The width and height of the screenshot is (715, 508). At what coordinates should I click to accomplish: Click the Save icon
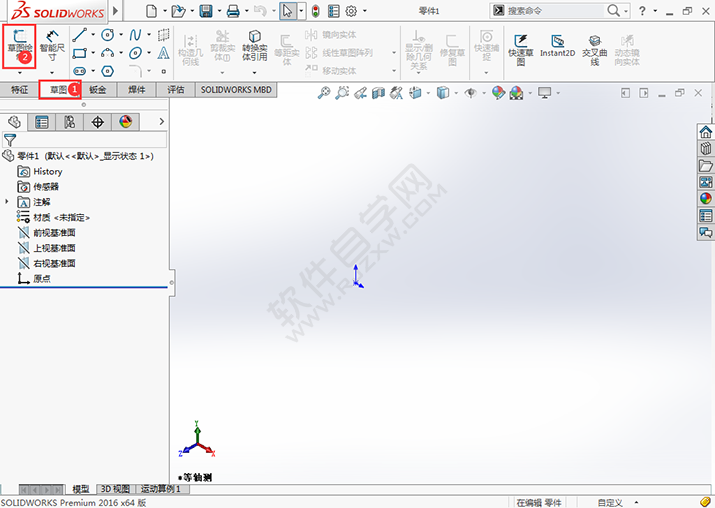(206, 10)
